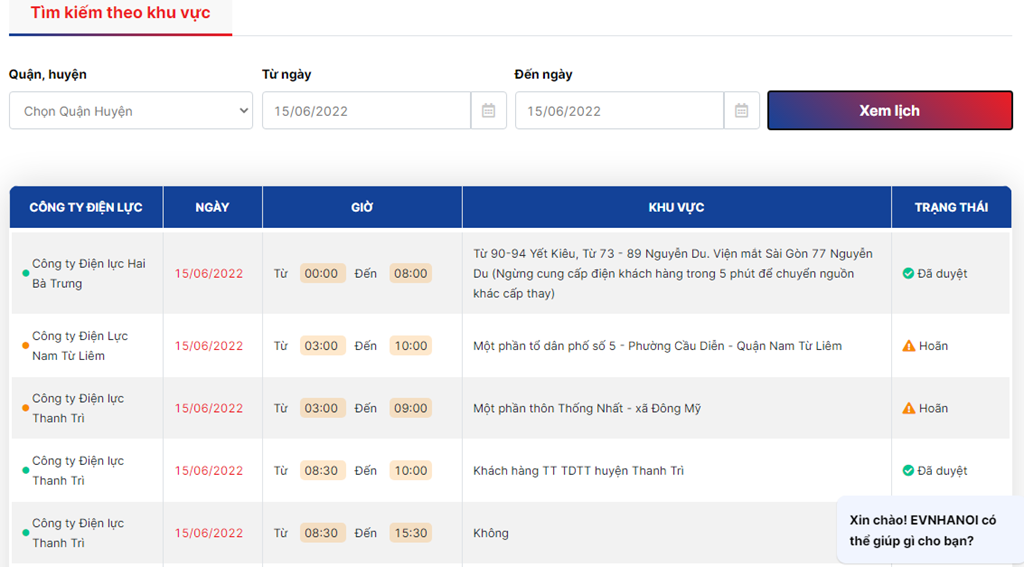Focus the Đến ngày date field

(x=619, y=110)
